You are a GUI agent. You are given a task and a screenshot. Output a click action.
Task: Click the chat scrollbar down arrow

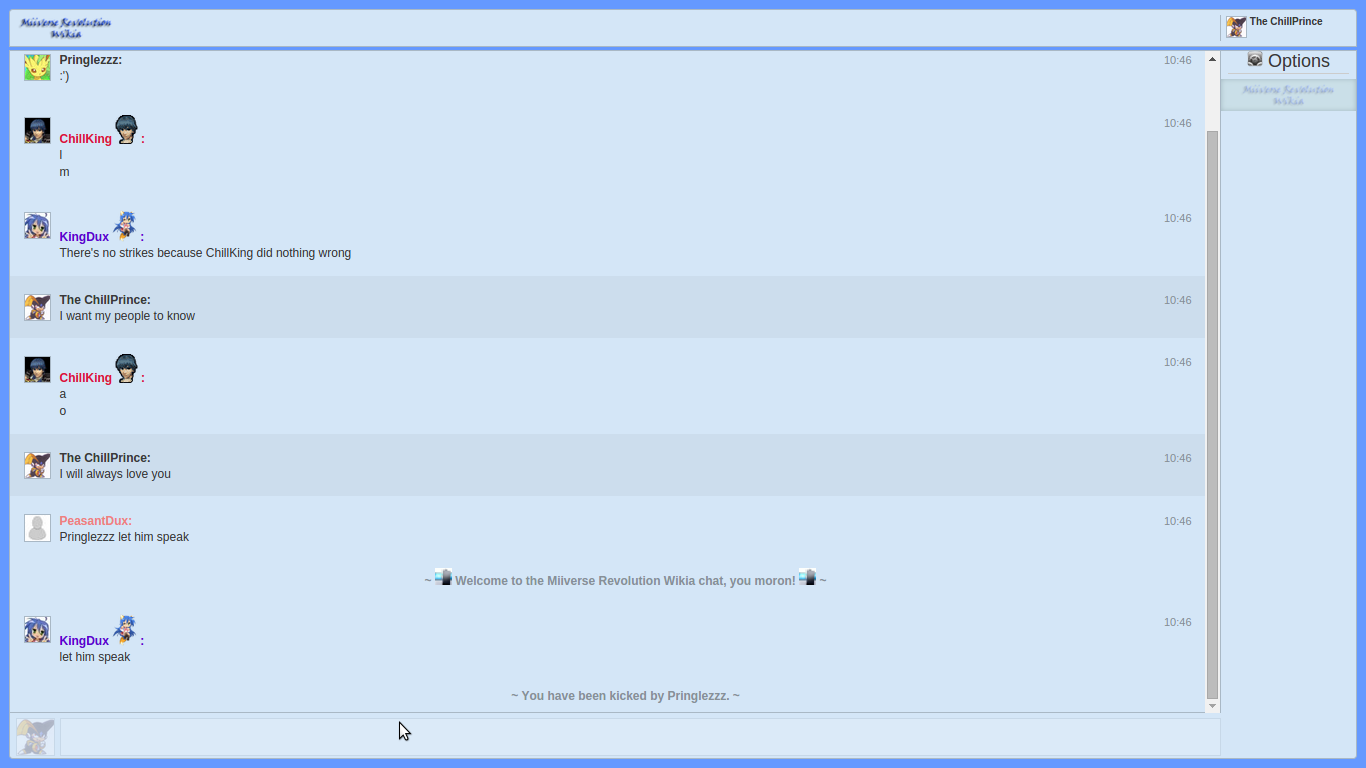coord(1213,706)
